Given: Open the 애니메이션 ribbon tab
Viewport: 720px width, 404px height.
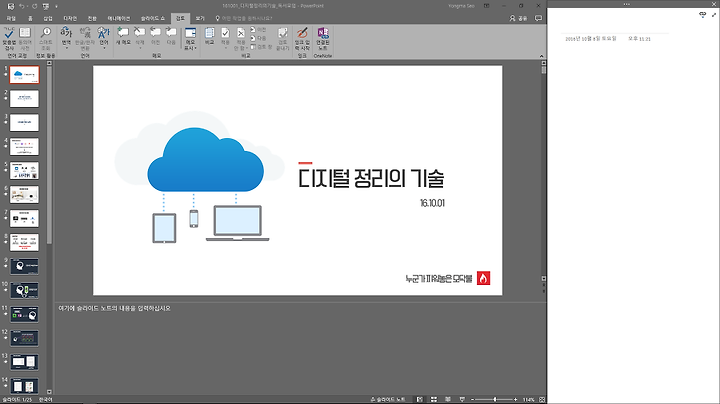Looking at the screenshot, I should click(x=119, y=18).
